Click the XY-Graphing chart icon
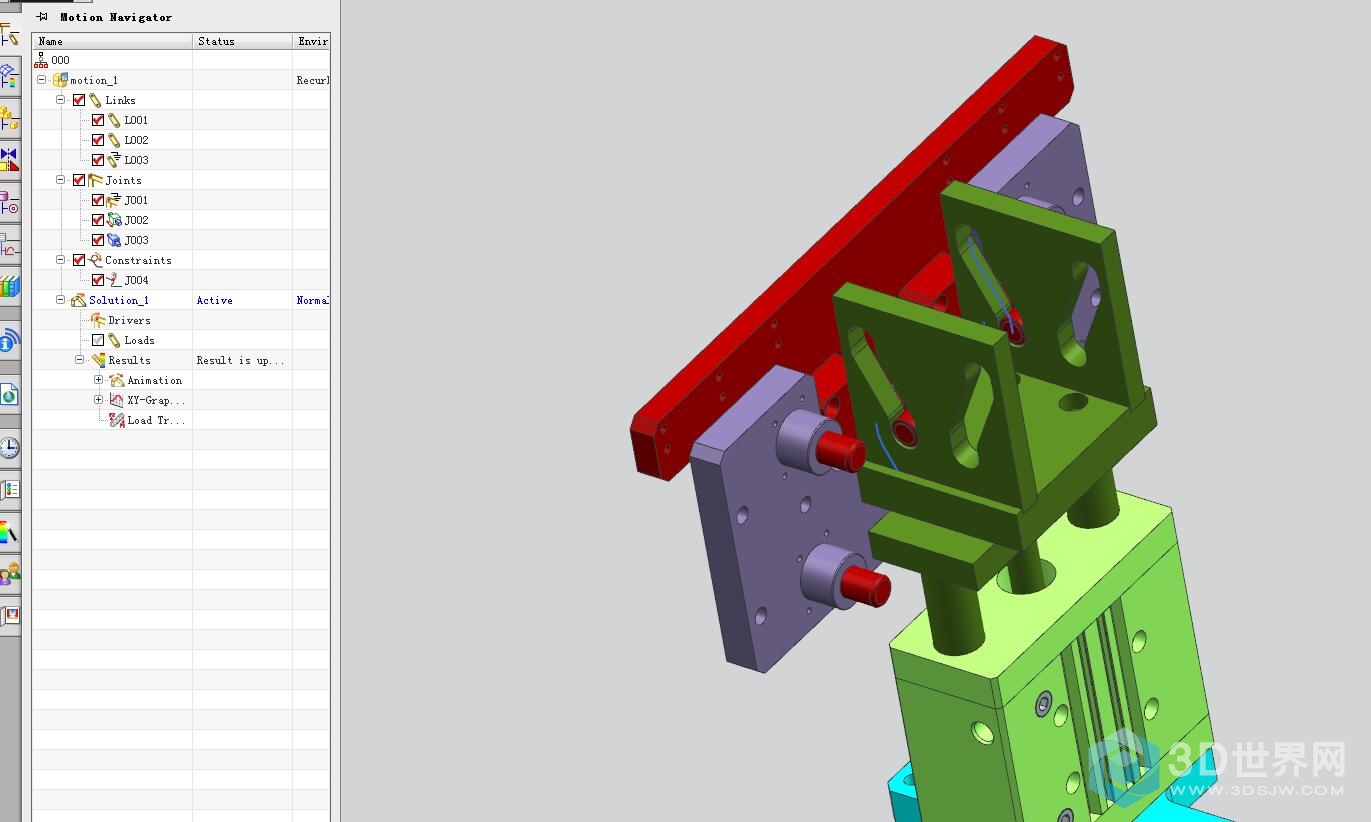This screenshot has height=822, width=1371. coord(117,400)
